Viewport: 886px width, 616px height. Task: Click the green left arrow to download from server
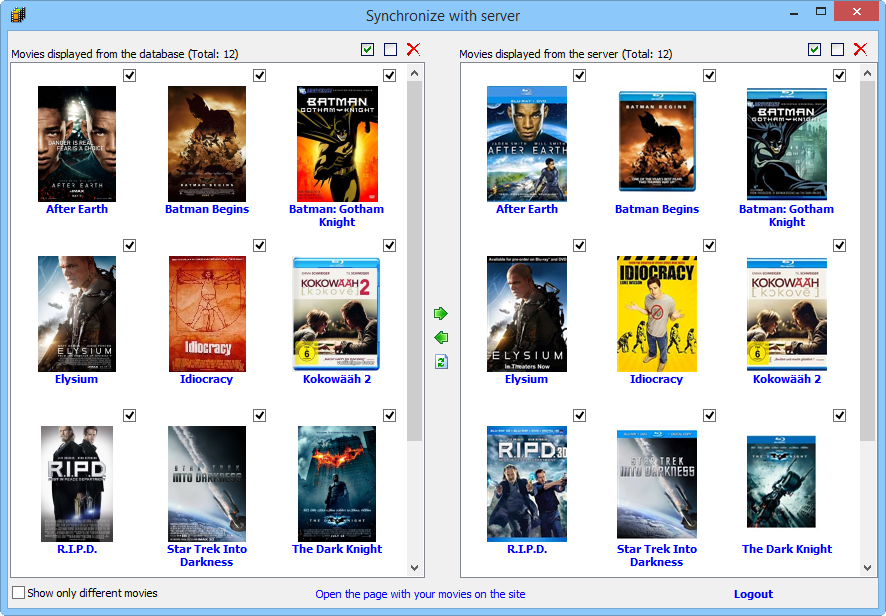coord(441,337)
